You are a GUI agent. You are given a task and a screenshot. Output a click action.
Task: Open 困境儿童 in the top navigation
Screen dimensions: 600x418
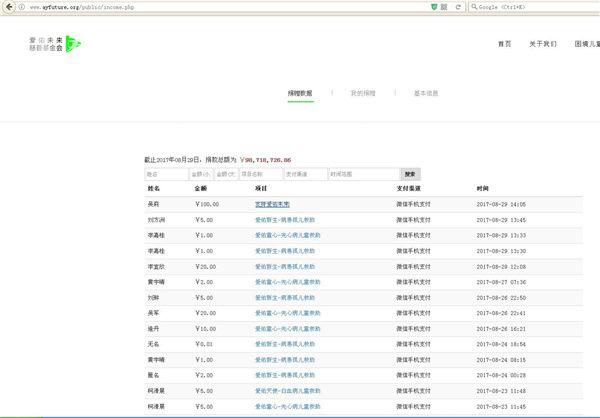586,44
